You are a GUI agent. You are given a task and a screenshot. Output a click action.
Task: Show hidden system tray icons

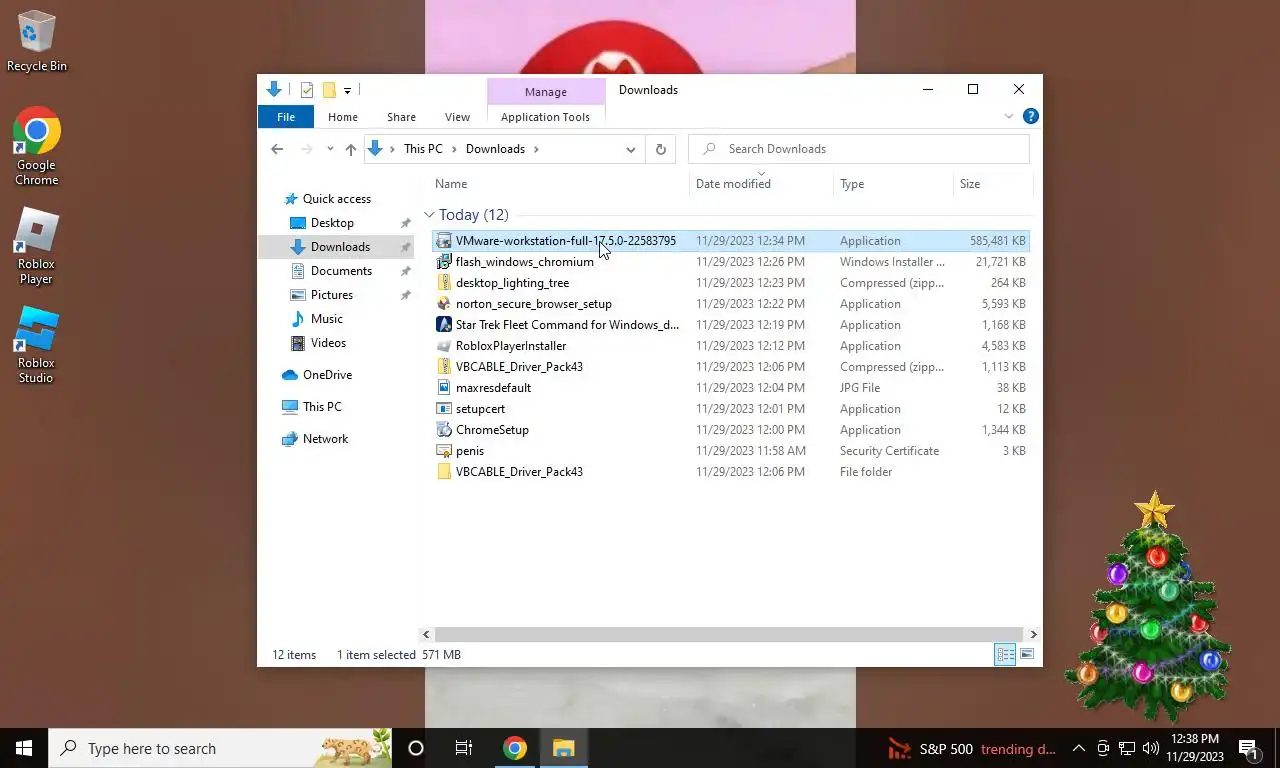pos(1079,748)
